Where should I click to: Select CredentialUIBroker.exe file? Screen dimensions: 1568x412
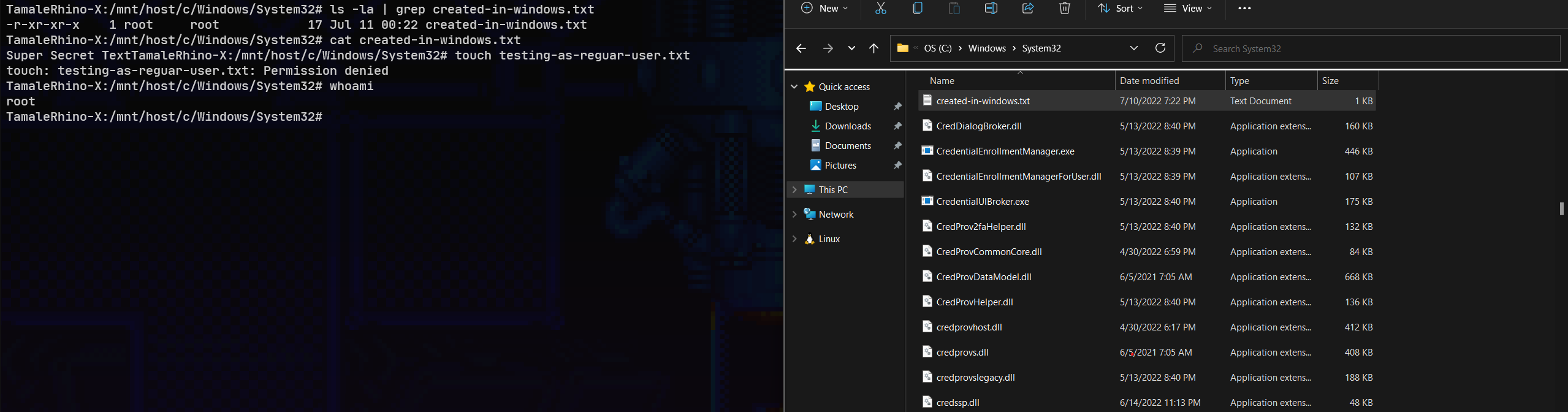1147,202
